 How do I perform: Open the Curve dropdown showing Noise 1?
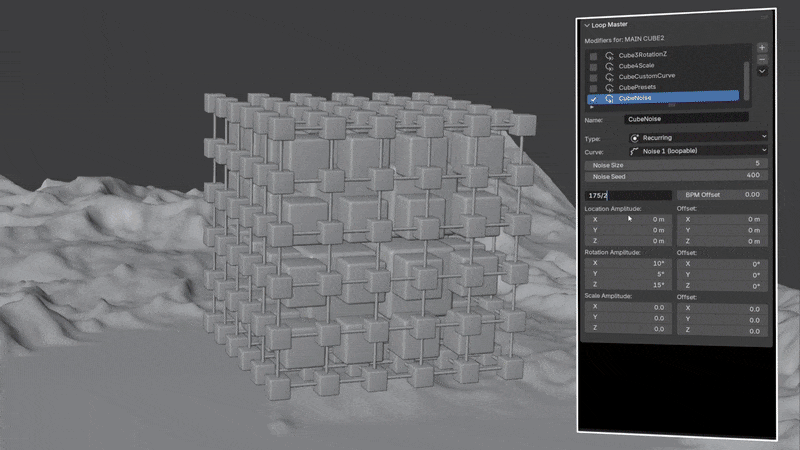(698, 151)
